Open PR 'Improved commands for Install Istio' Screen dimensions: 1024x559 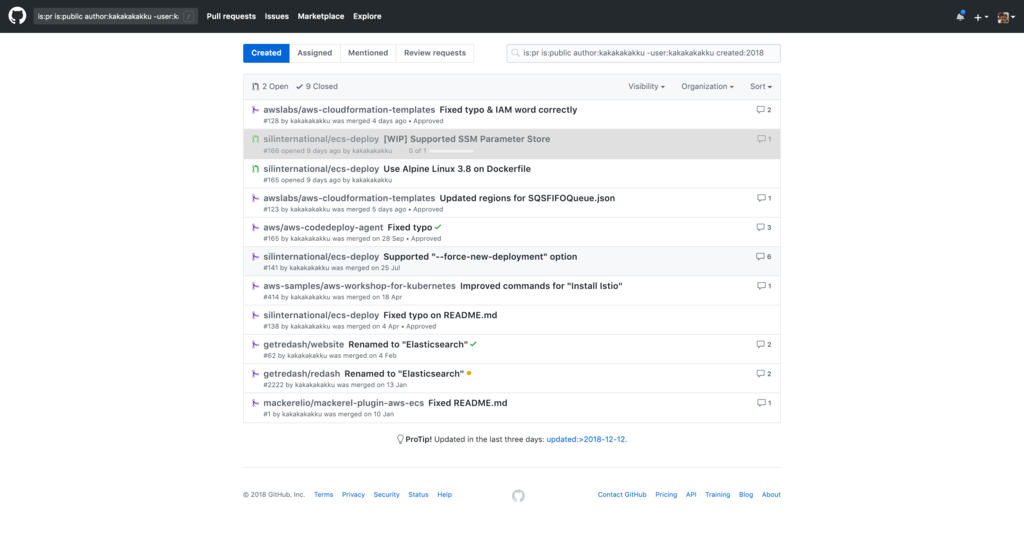click(541, 285)
